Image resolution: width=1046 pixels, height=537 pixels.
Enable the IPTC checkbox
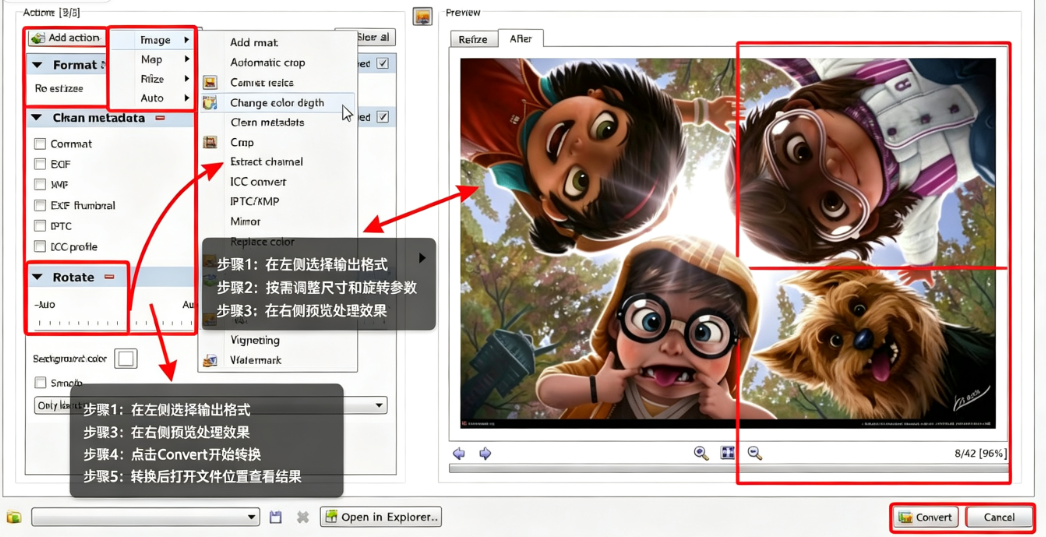point(40,226)
